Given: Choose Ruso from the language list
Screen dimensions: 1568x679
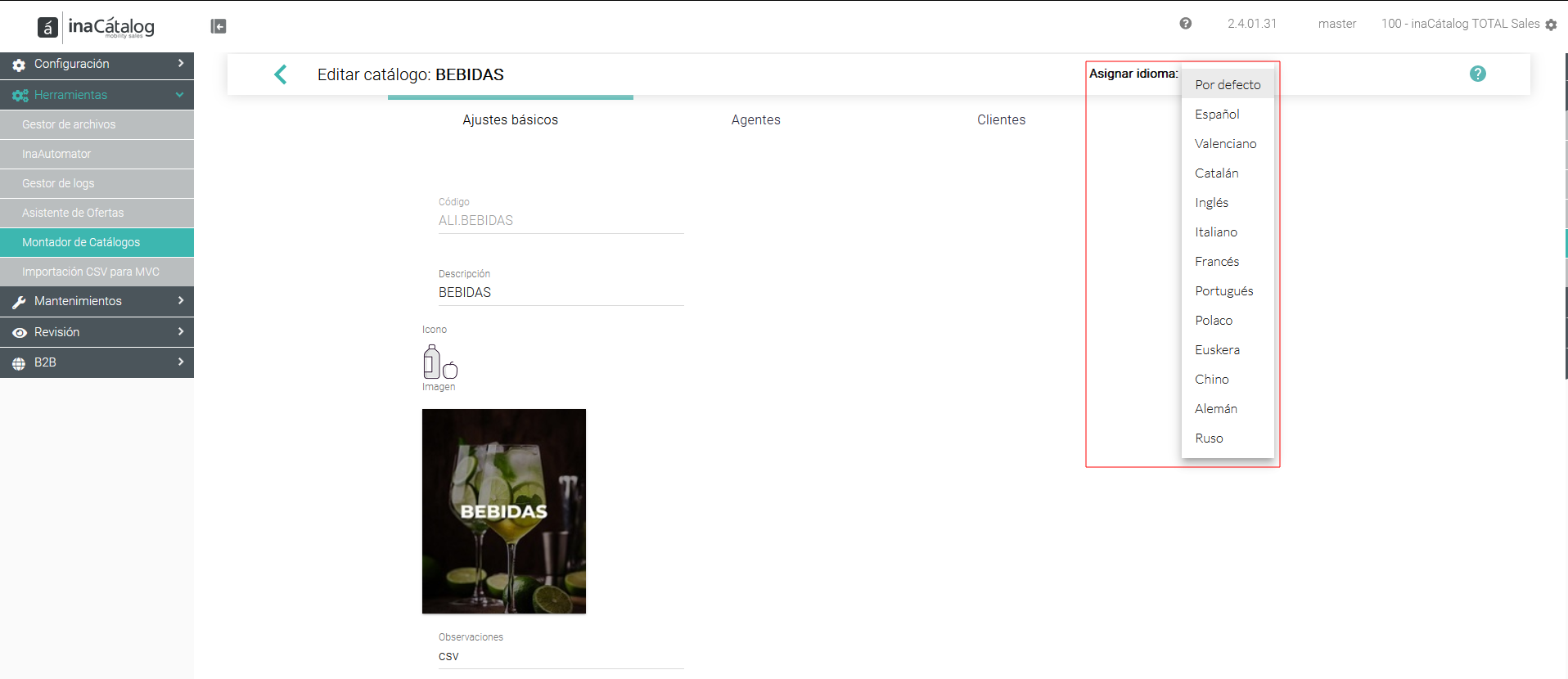Looking at the screenshot, I should (1228, 438).
